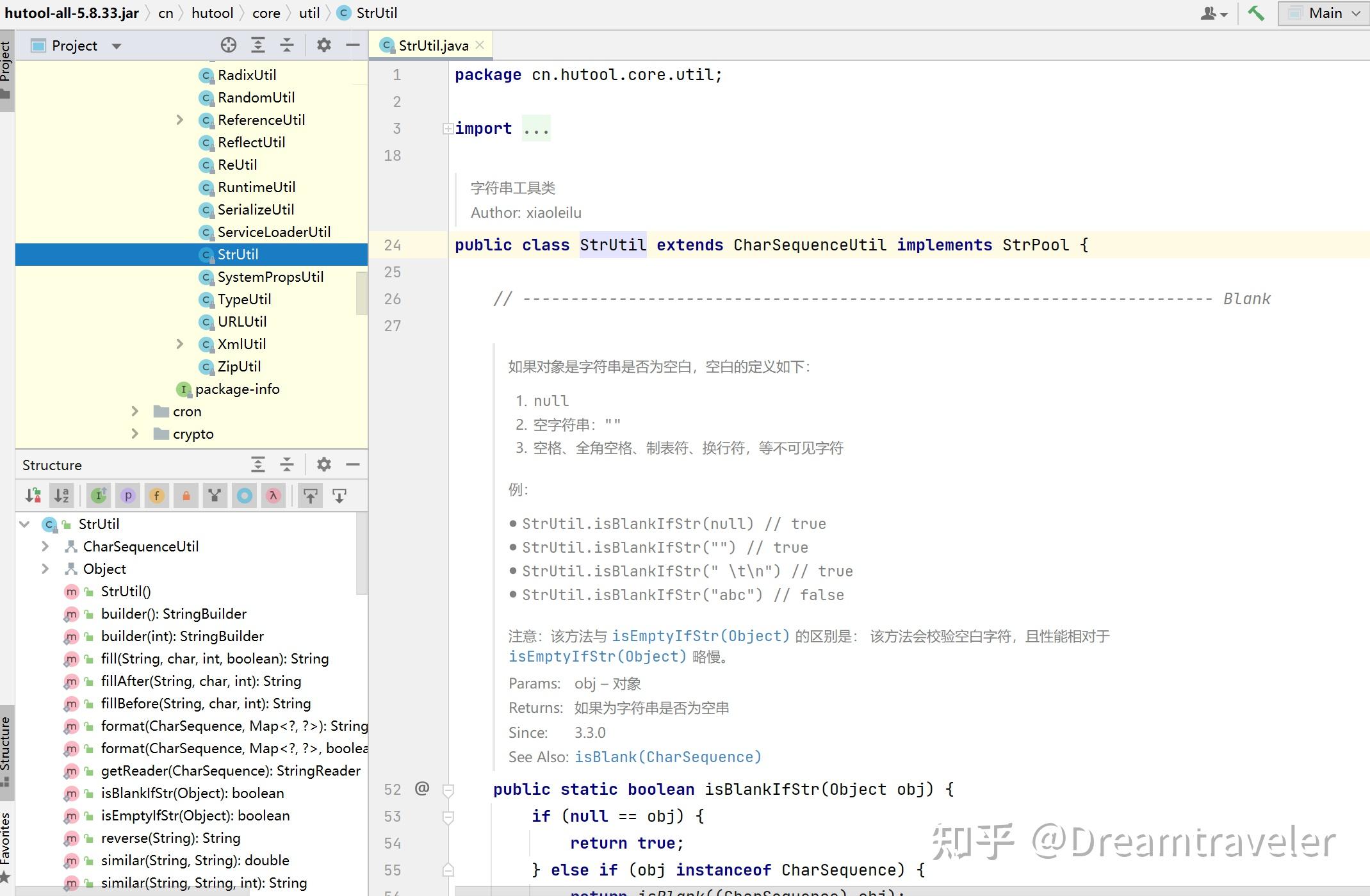
Task: Toggle Sort by Visibility in Structure
Action: pyautogui.click(x=33, y=496)
